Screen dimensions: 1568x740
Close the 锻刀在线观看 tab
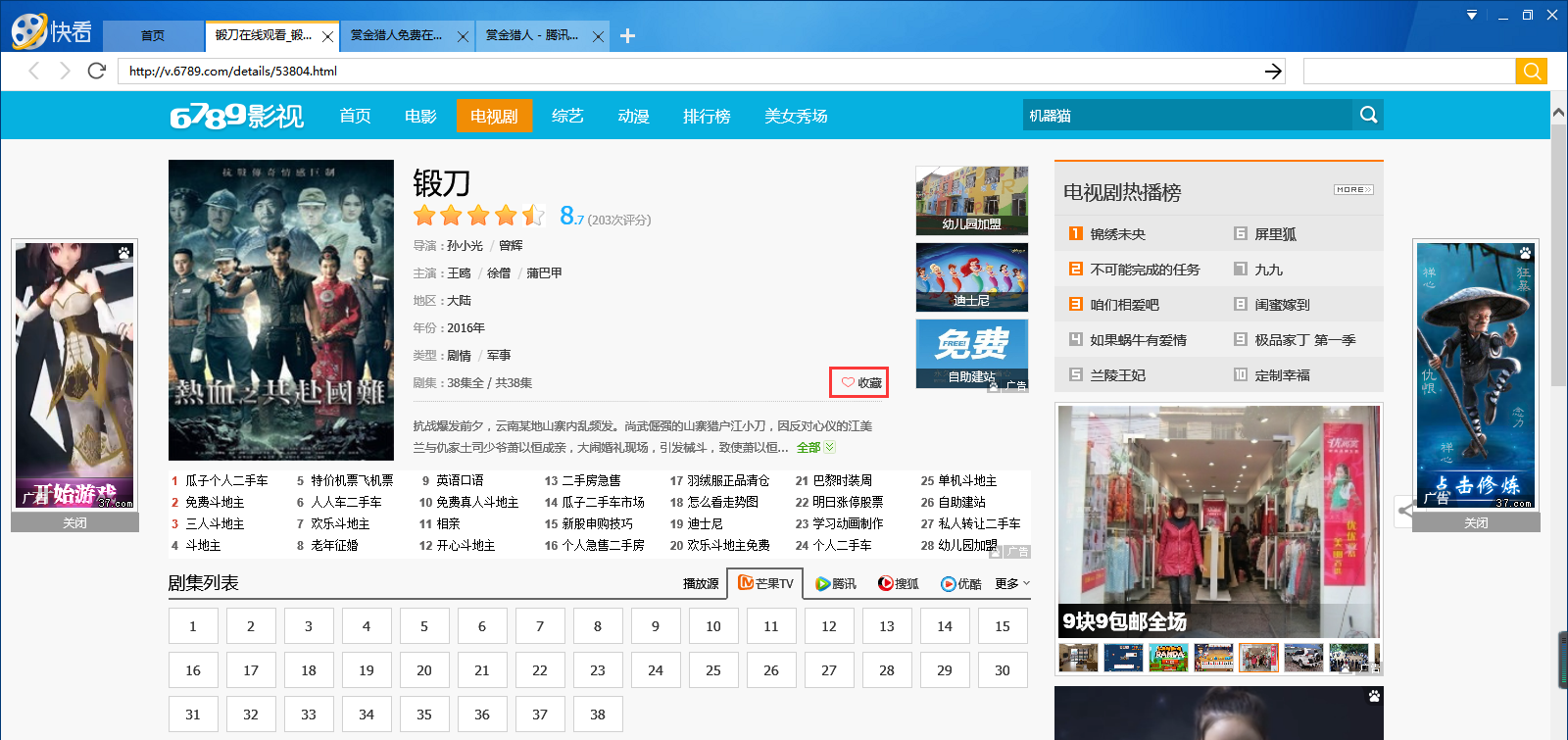[327, 36]
